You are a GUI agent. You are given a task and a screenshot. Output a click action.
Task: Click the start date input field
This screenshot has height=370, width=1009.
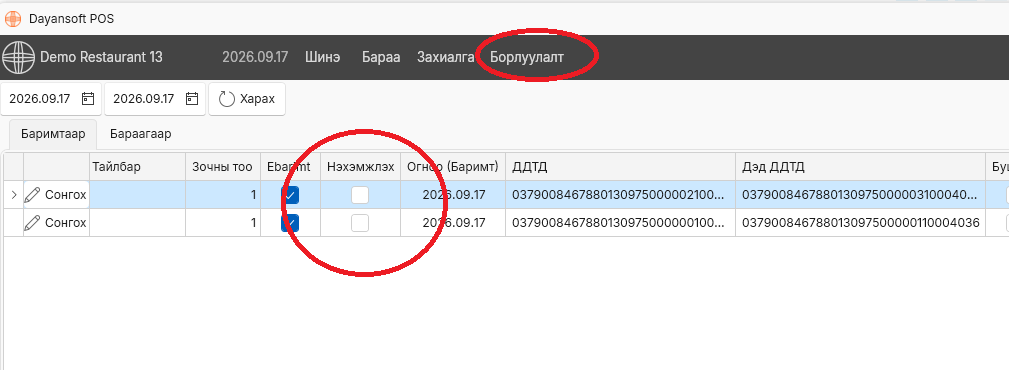click(x=51, y=99)
